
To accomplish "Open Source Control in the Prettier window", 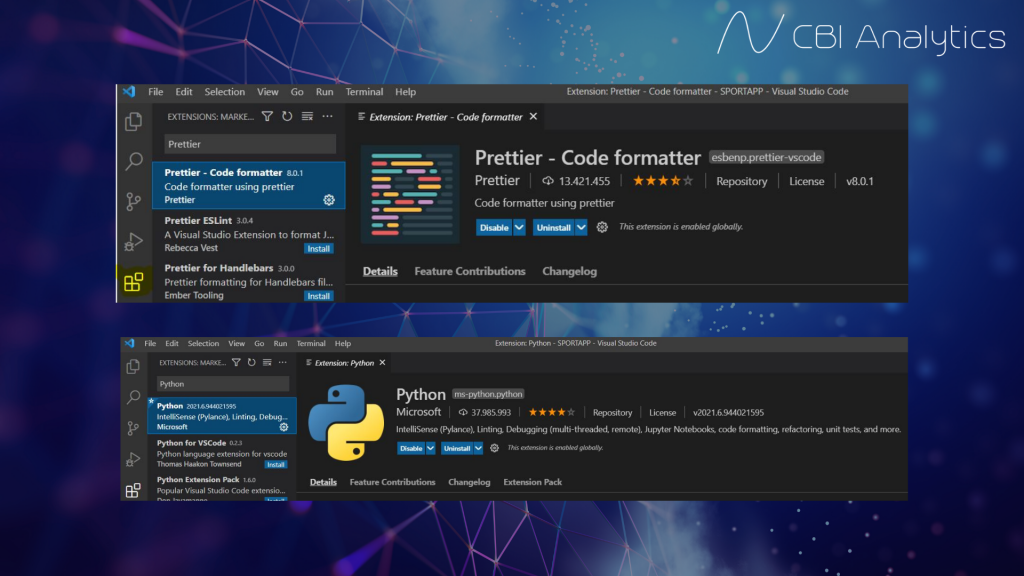I will 133,201.
